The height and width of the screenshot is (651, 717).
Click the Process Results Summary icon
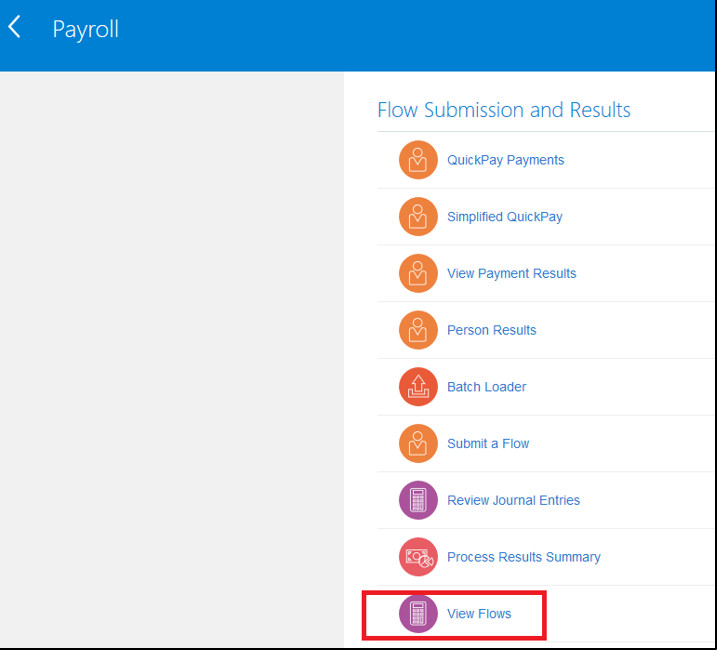418,557
